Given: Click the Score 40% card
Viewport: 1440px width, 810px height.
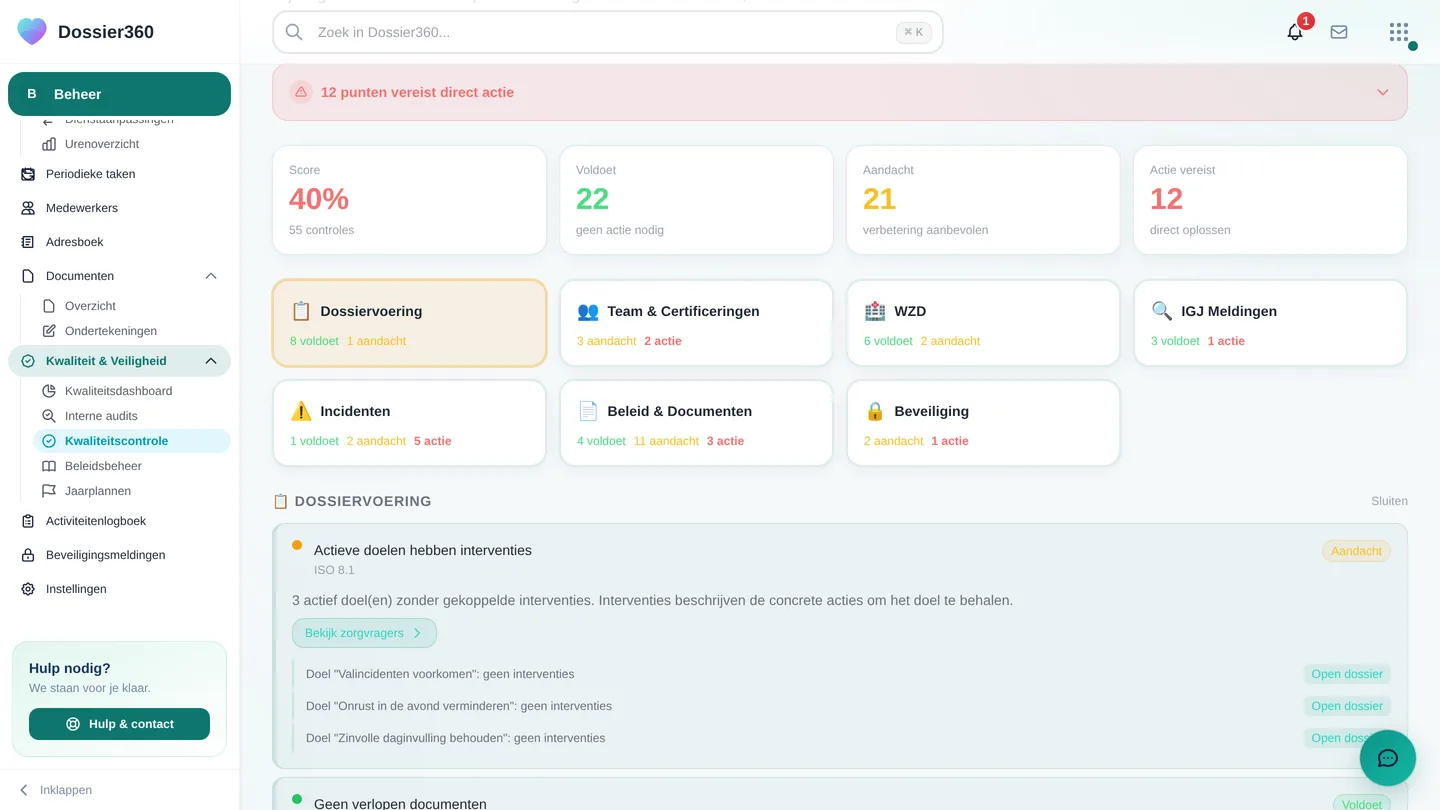Looking at the screenshot, I should click(x=410, y=200).
